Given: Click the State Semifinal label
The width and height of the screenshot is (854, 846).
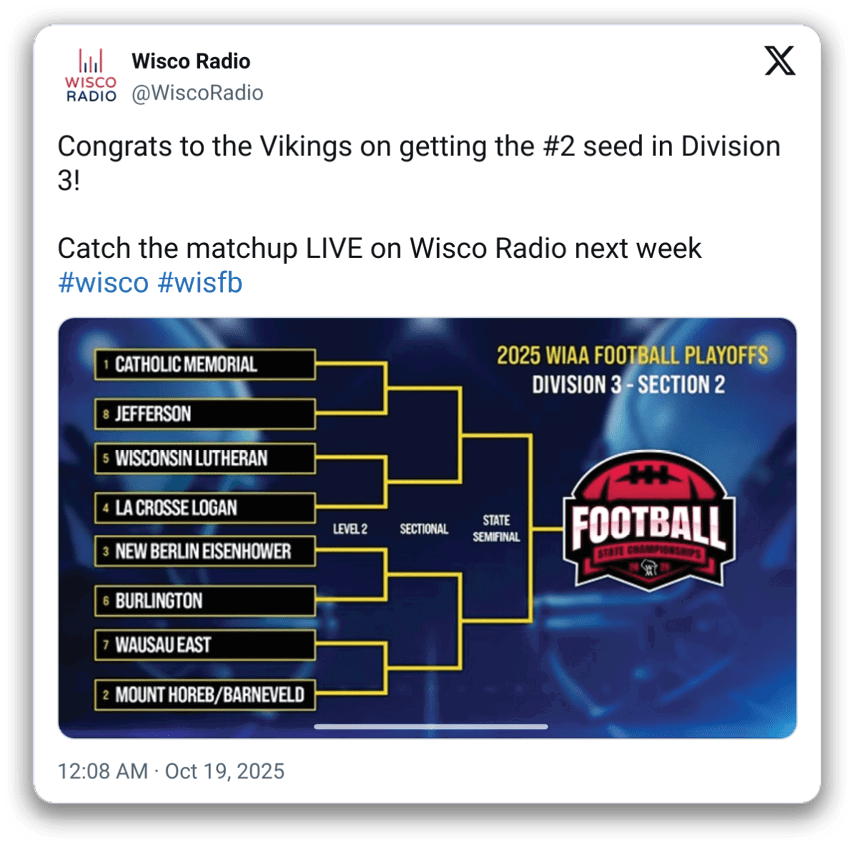Looking at the screenshot, I should pos(496,528).
